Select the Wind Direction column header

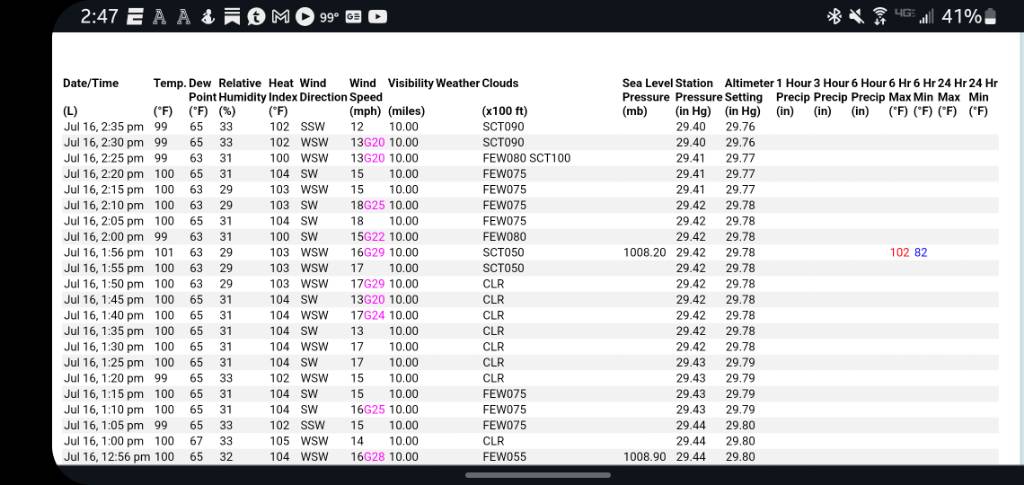tap(323, 90)
